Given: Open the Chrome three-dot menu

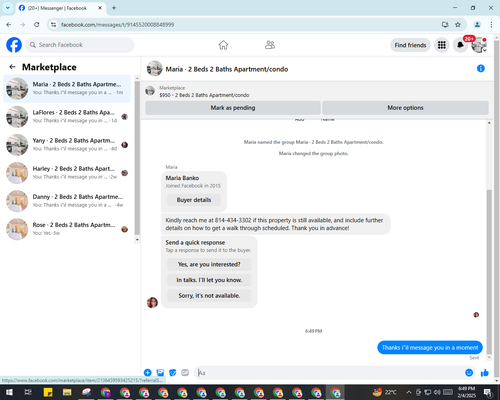Looking at the screenshot, I should point(491,25).
